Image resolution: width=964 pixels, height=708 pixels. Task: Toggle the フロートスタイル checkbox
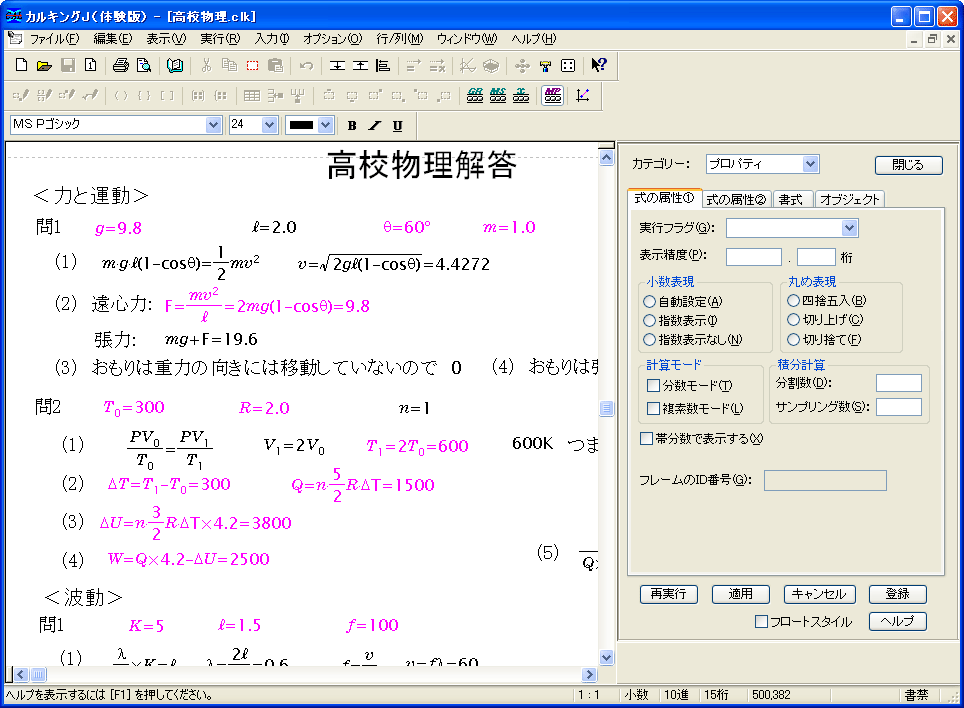761,621
